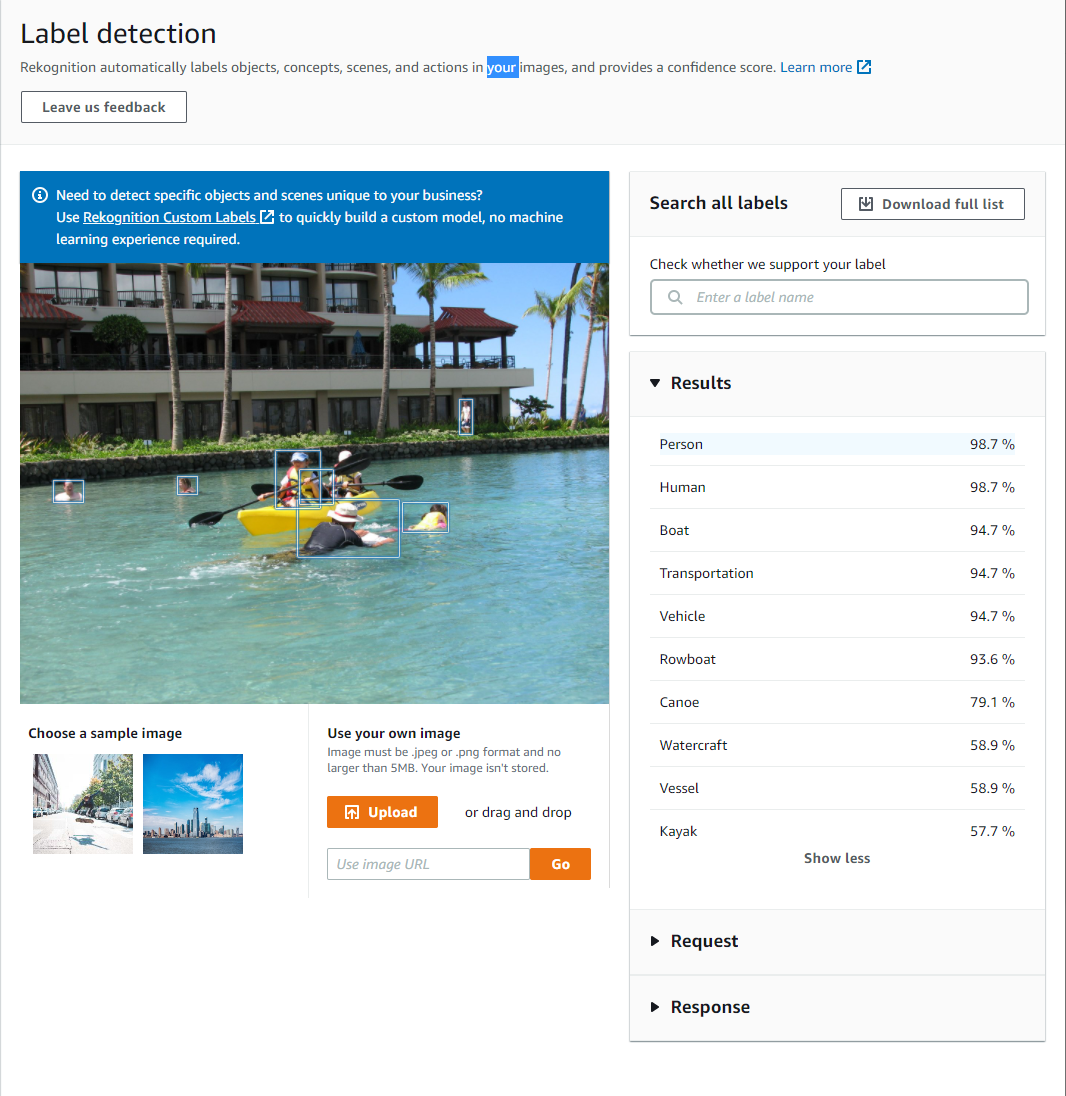The height and width of the screenshot is (1096, 1066).
Task: Click the magnifier icon in label search box
Action: click(x=675, y=297)
